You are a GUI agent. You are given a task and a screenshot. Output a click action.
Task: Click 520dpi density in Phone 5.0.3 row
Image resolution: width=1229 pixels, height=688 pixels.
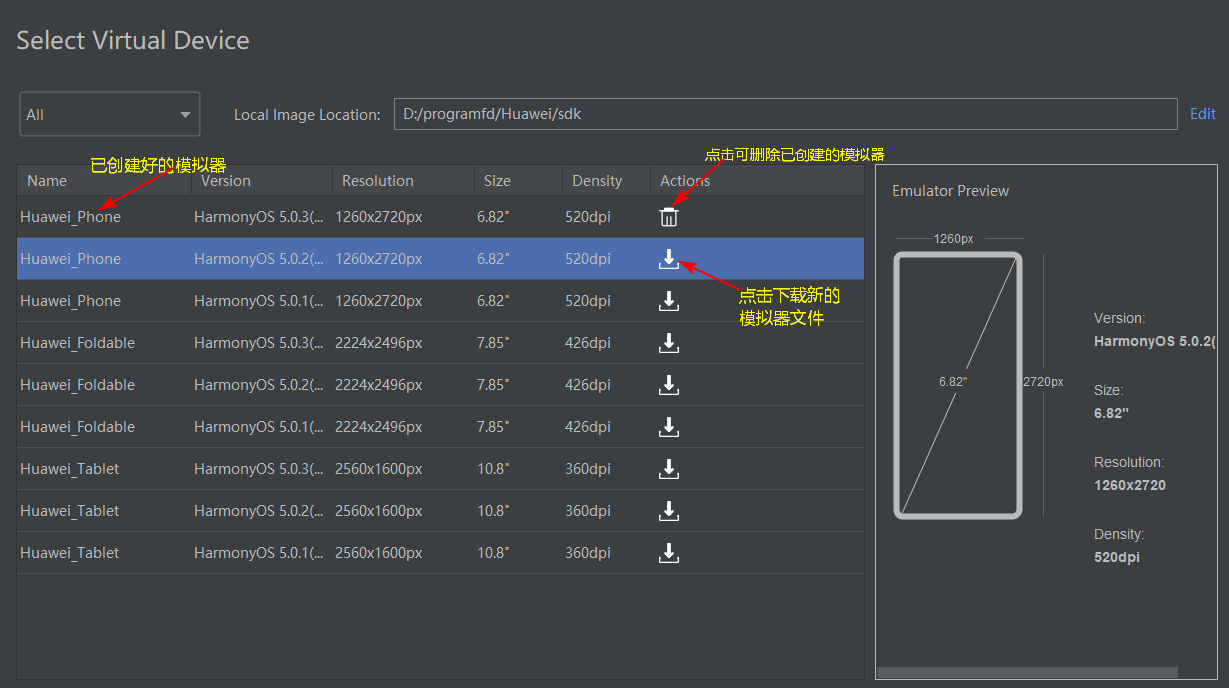[x=588, y=217]
